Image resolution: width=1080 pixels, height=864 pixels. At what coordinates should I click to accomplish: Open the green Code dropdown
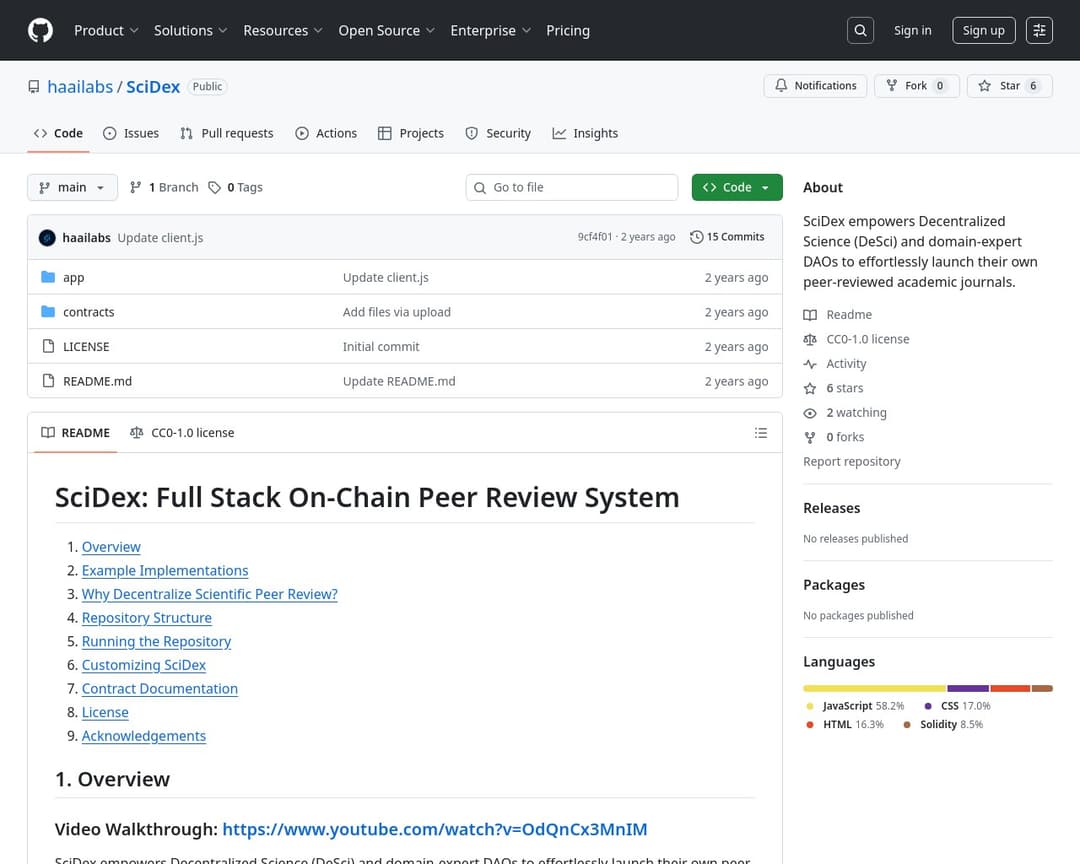tap(737, 187)
